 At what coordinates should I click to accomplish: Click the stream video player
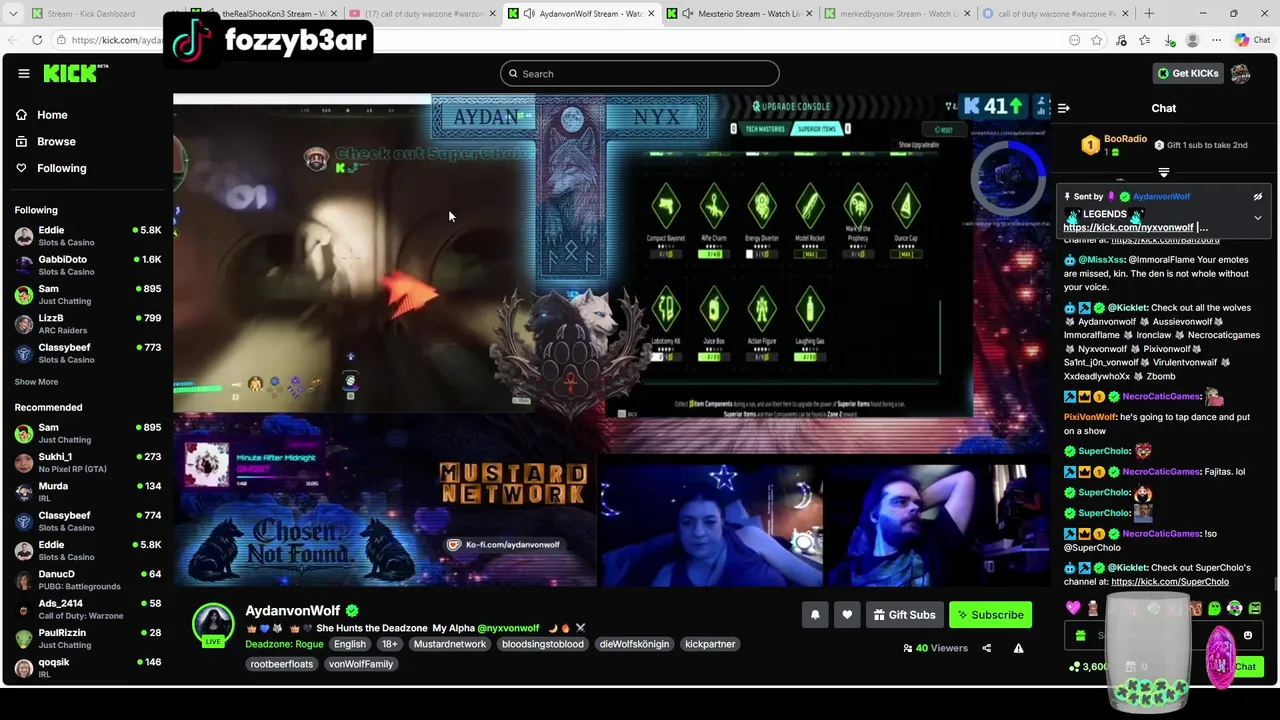611,340
